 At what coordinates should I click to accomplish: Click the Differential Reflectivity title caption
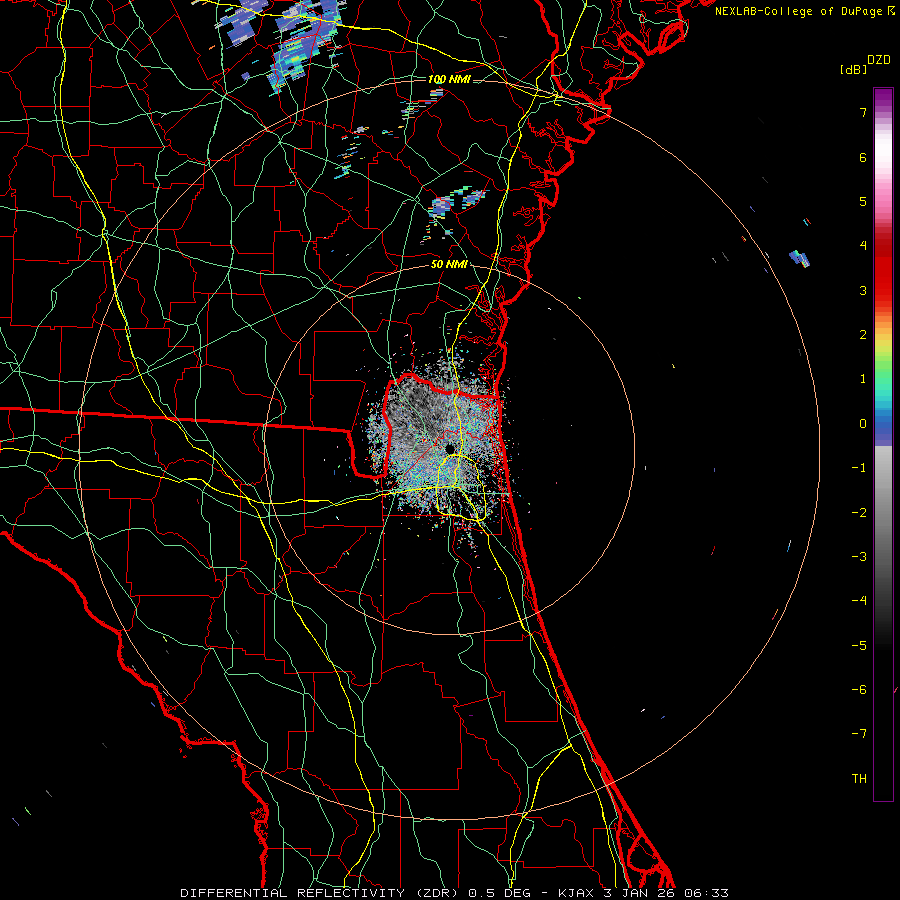point(454,893)
